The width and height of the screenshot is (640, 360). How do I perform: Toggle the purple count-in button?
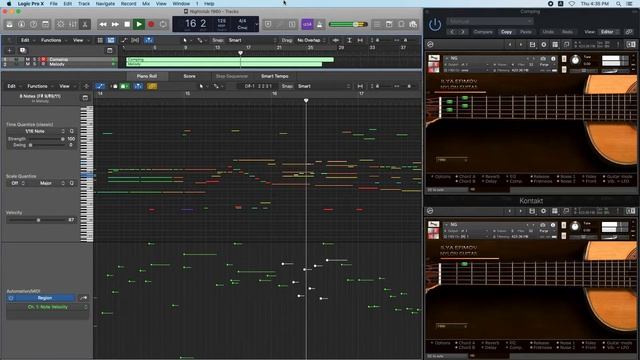(x=307, y=24)
